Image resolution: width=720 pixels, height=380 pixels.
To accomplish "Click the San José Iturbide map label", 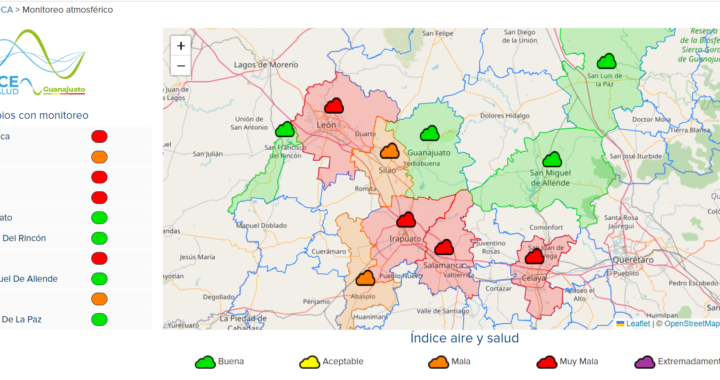I will click(636, 156).
